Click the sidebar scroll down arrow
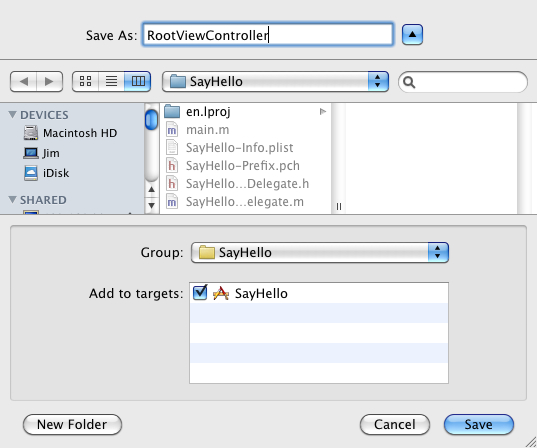Viewport: 537px width, 448px height. tap(151, 206)
